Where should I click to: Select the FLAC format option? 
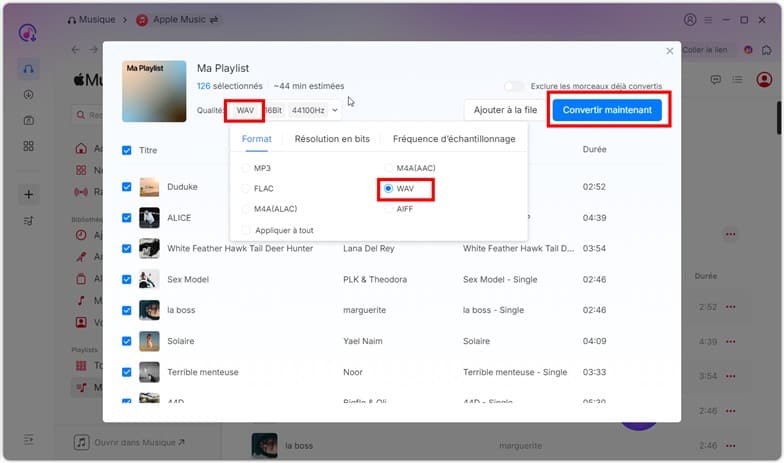pos(246,188)
